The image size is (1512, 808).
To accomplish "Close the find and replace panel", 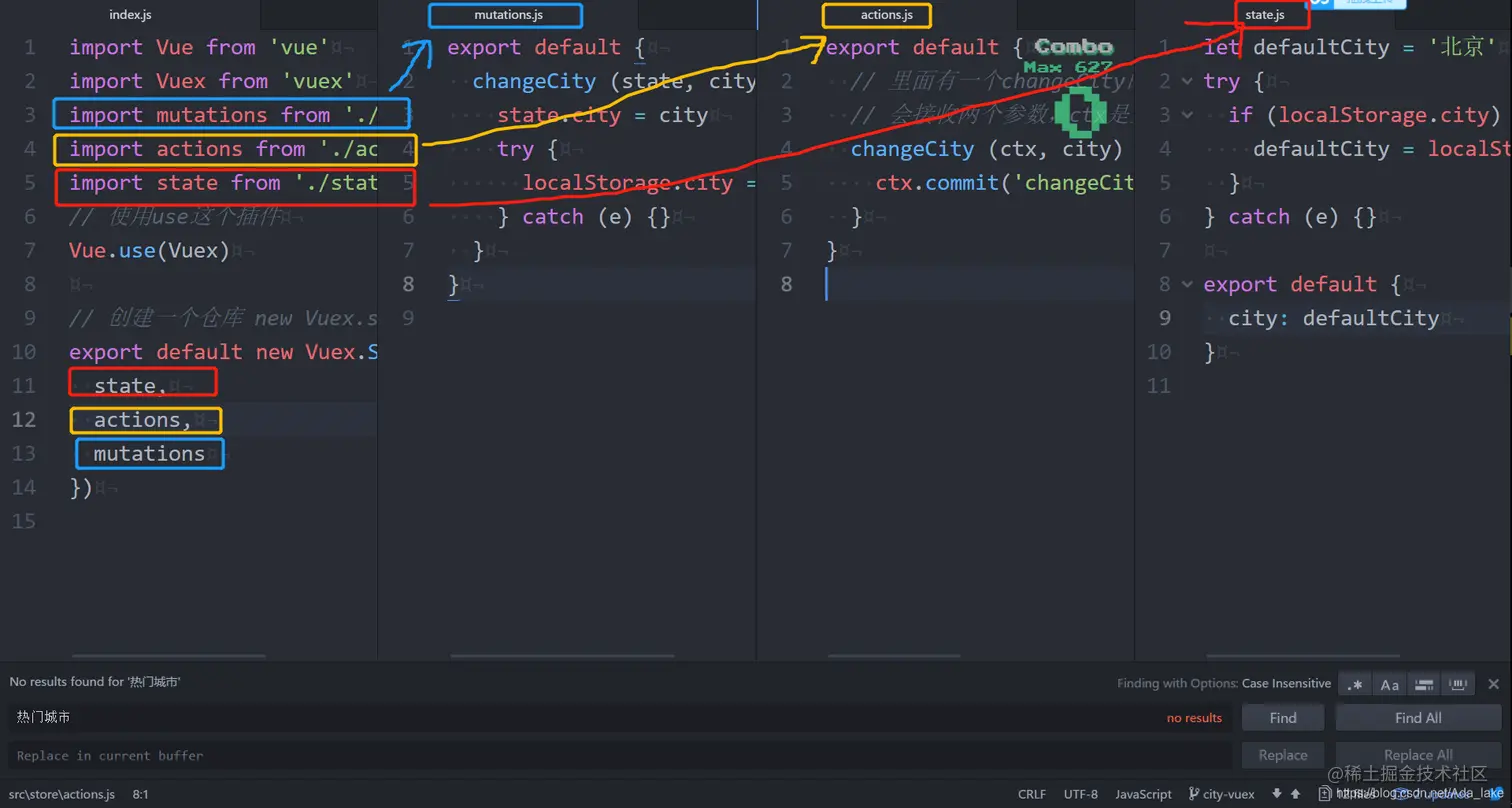I will click(1493, 684).
